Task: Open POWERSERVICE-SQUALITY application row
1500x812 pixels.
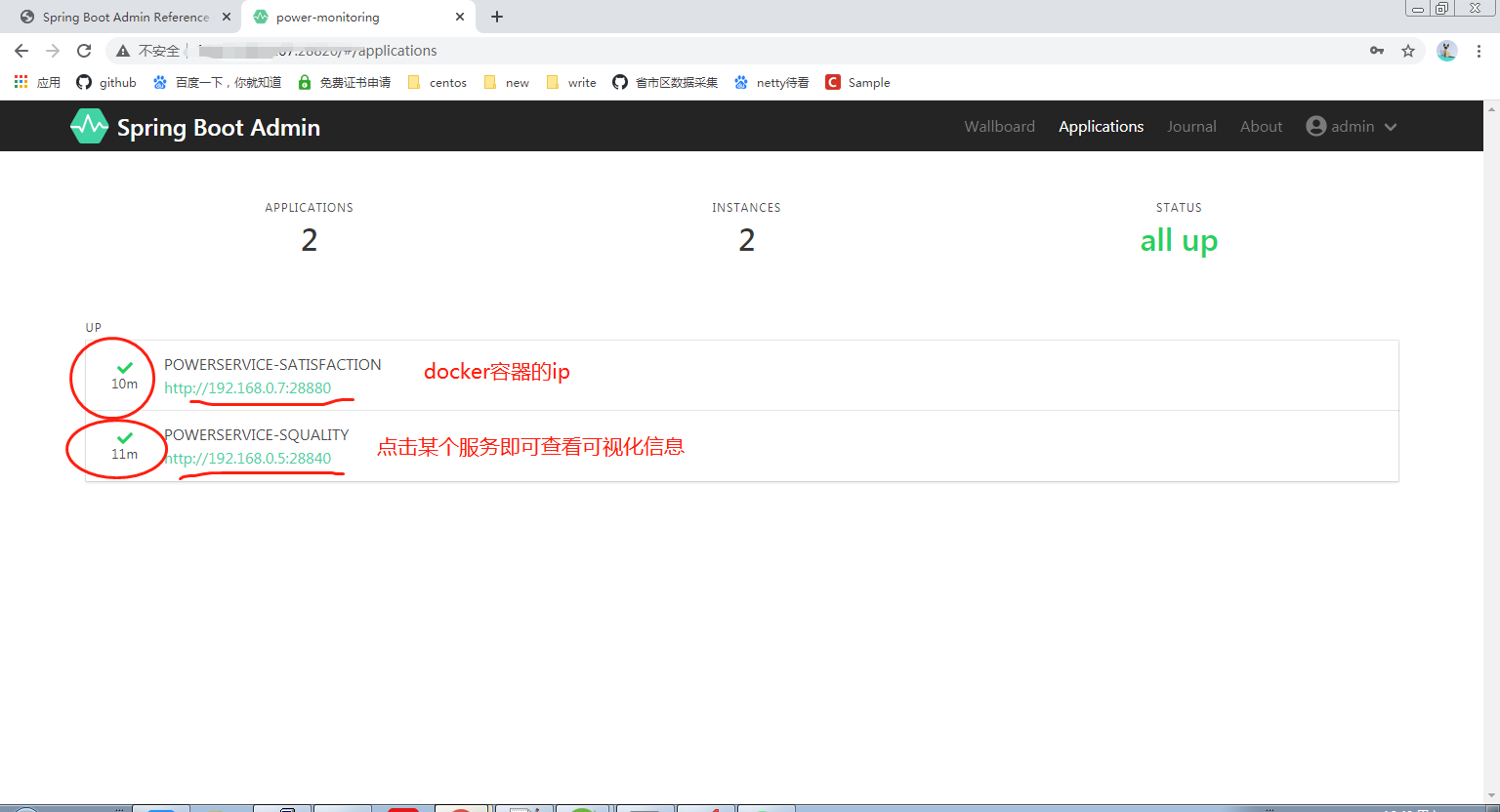Action: click(742, 446)
